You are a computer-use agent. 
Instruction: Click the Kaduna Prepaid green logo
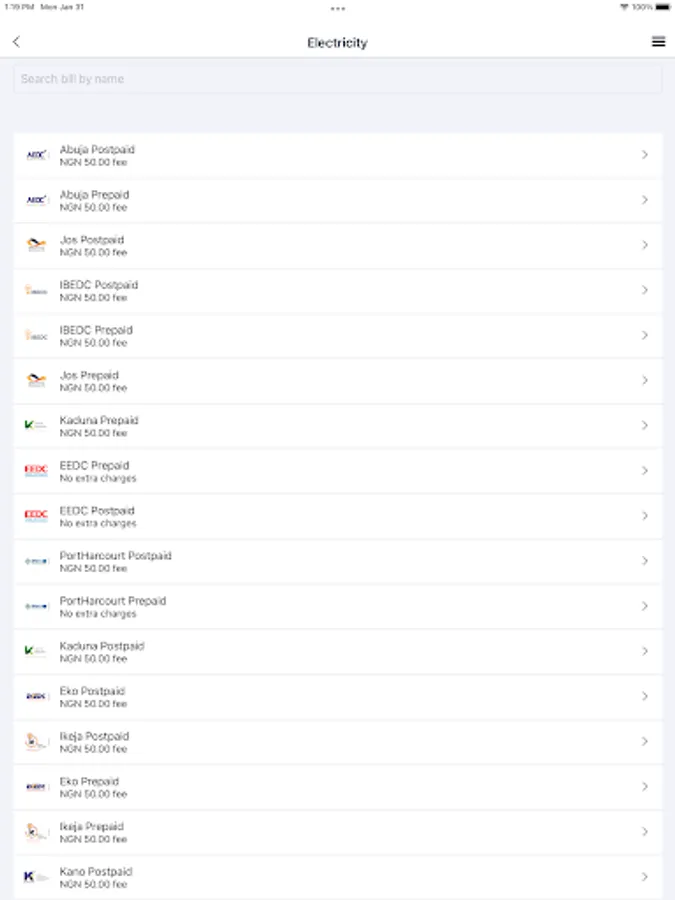tap(36, 425)
